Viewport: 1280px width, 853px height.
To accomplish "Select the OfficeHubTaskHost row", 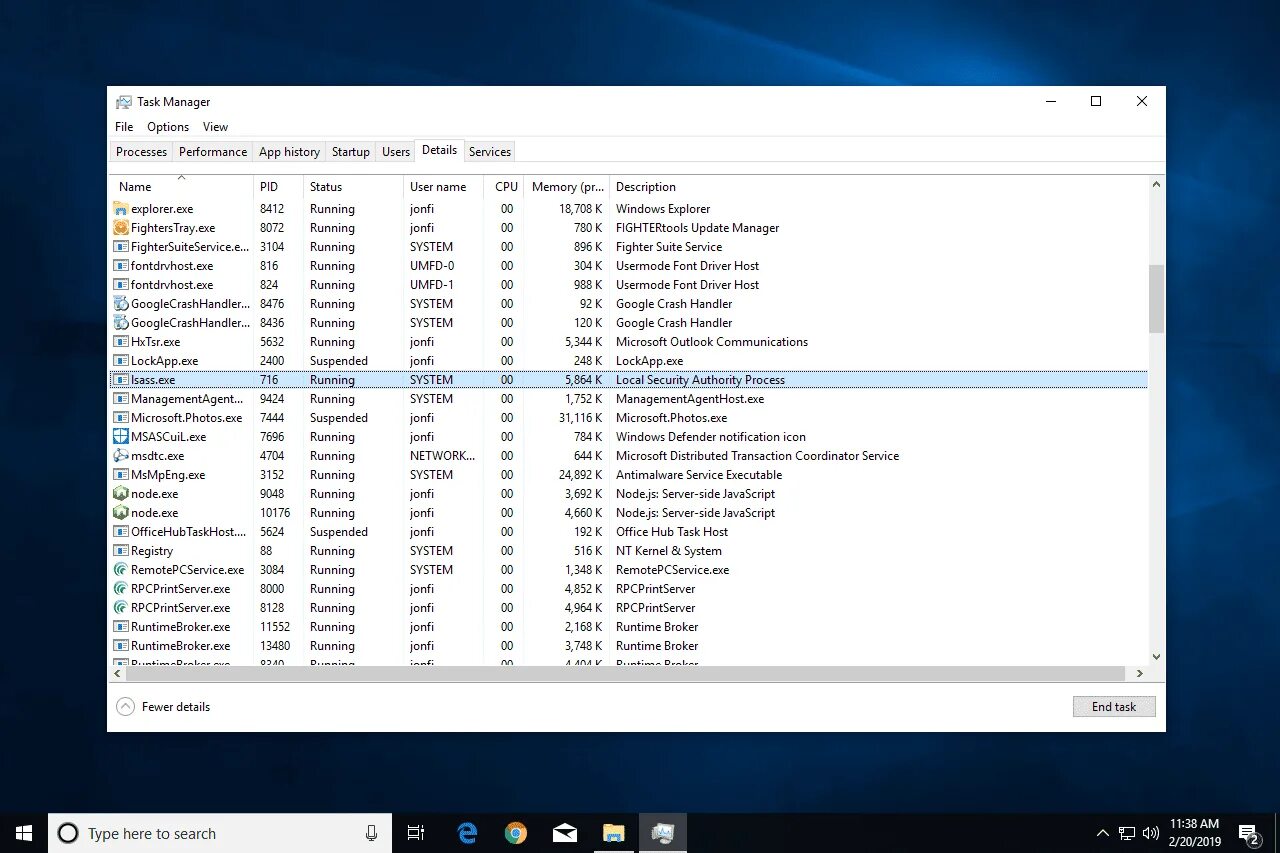I will tap(629, 532).
